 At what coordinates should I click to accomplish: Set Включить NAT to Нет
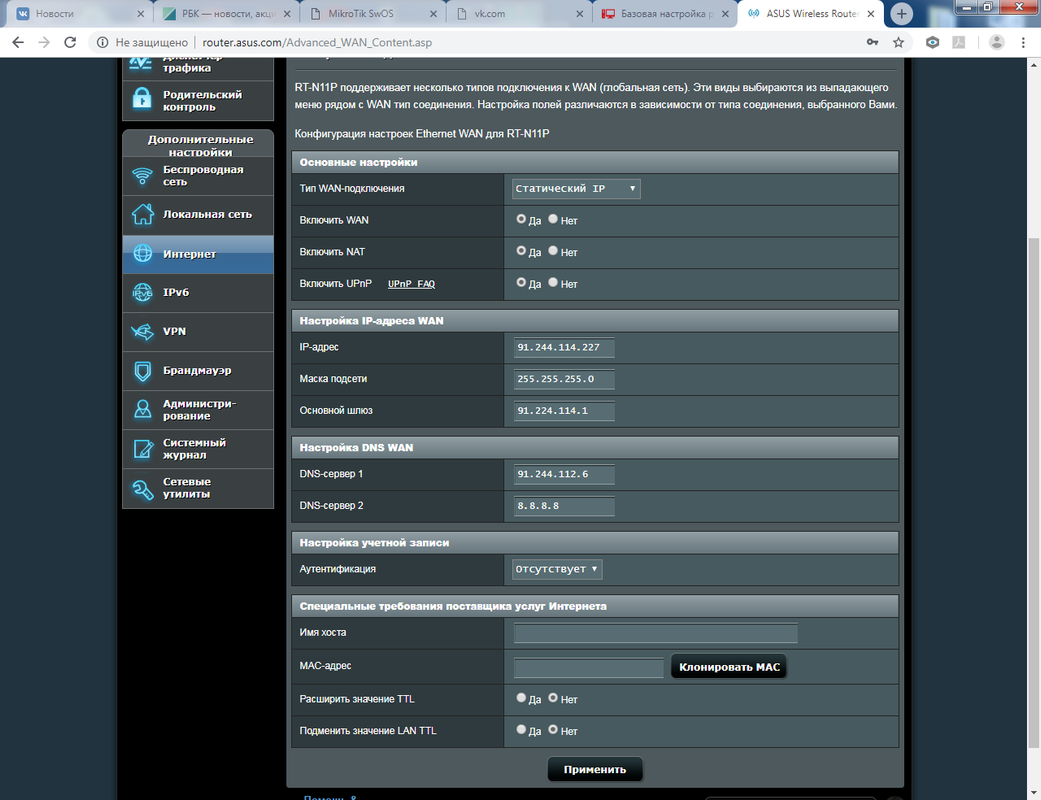(x=553, y=251)
